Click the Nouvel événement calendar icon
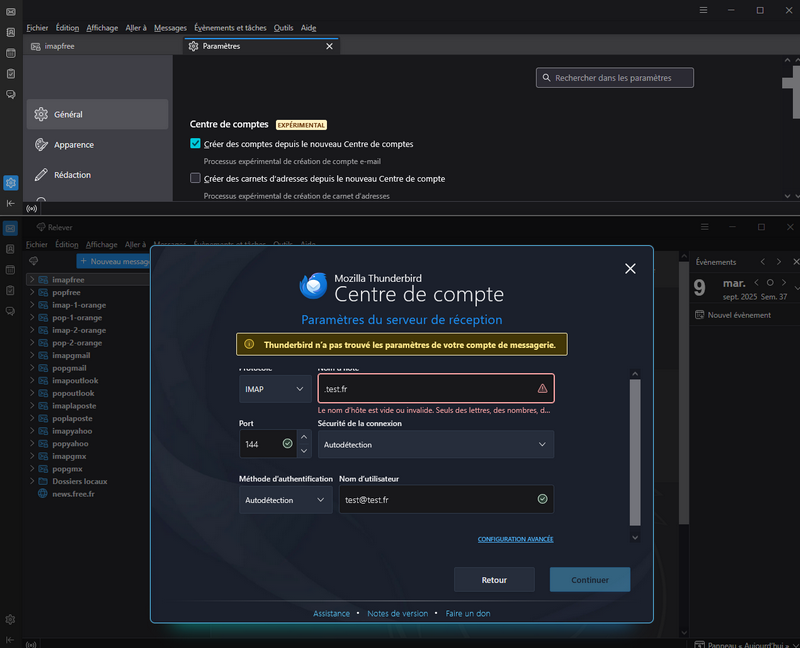The width and height of the screenshot is (800, 648). pos(700,315)
